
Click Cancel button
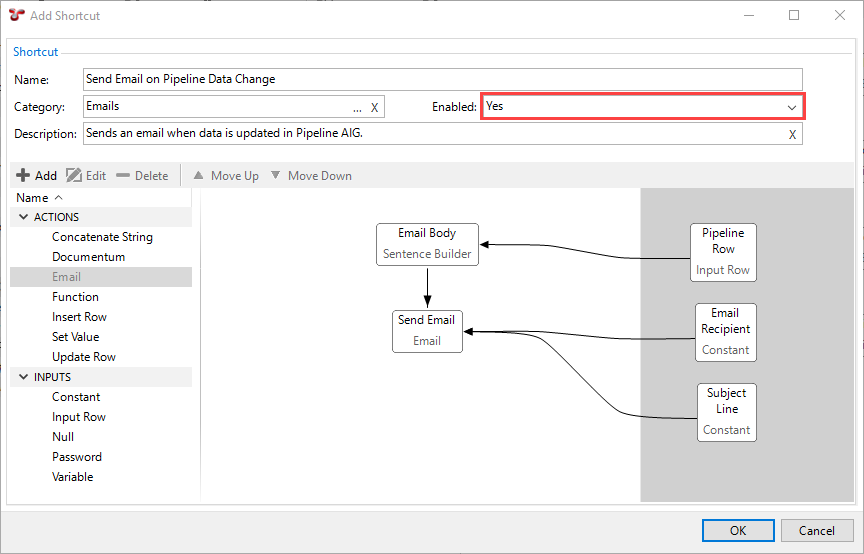tap(817, 530)
